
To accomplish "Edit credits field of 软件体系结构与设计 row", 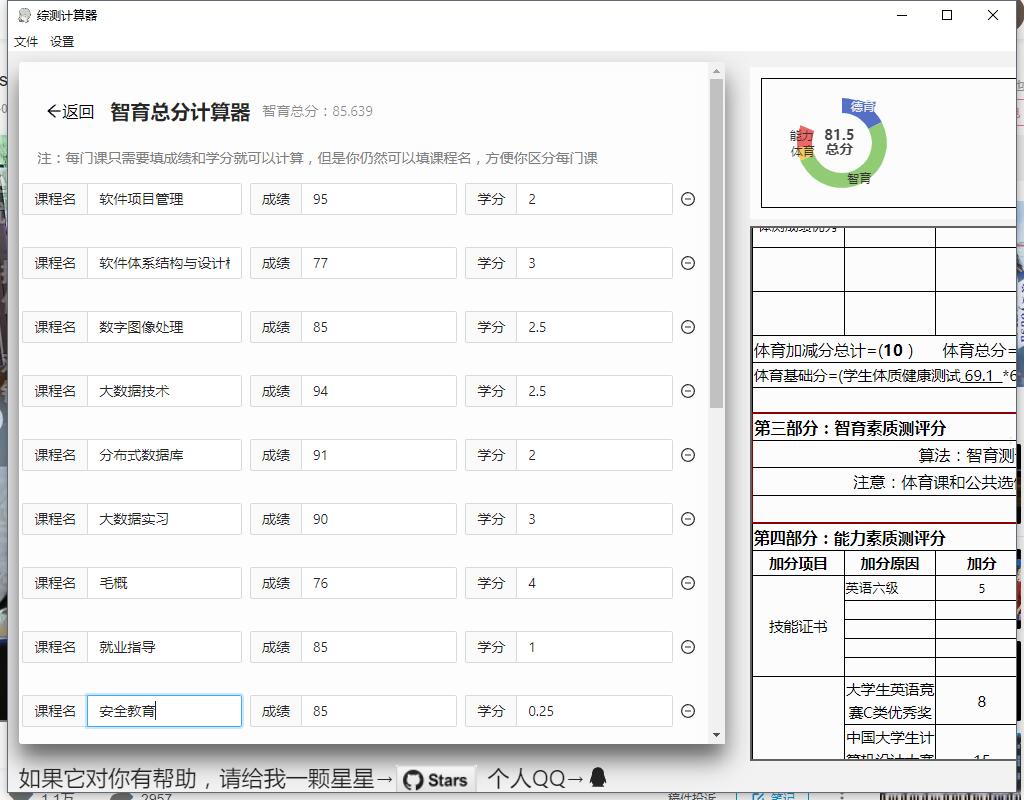I will tap(594, 263).
